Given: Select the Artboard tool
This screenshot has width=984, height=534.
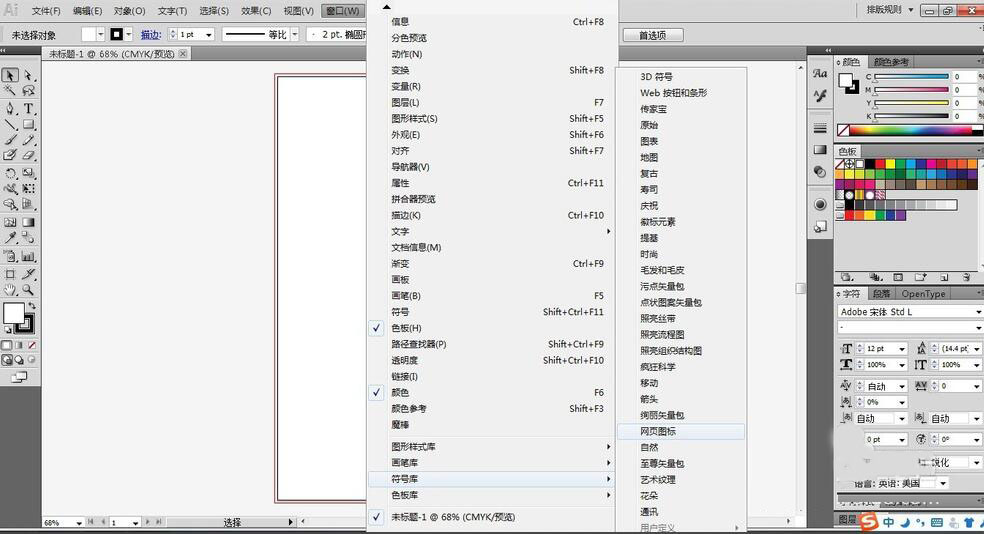Looking at the screenshot, I should pyautogui.click(x=10, y=274).
